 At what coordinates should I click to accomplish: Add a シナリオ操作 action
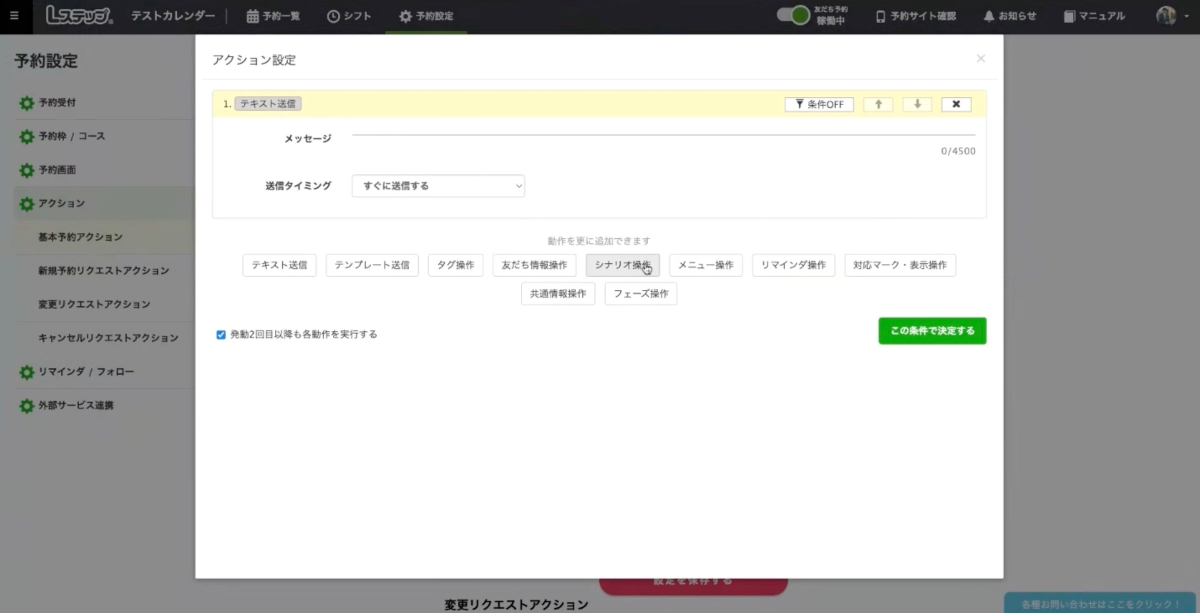(x=622, y=265)
